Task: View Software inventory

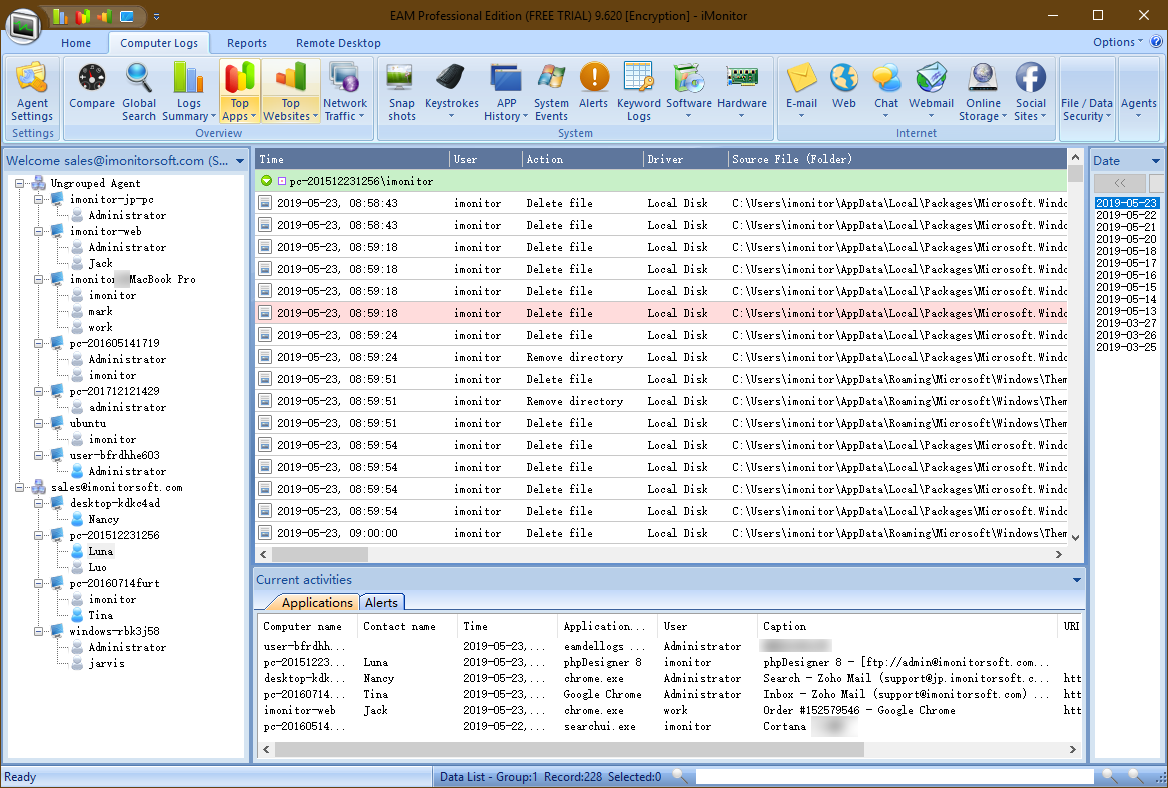Action: [688, 92]
